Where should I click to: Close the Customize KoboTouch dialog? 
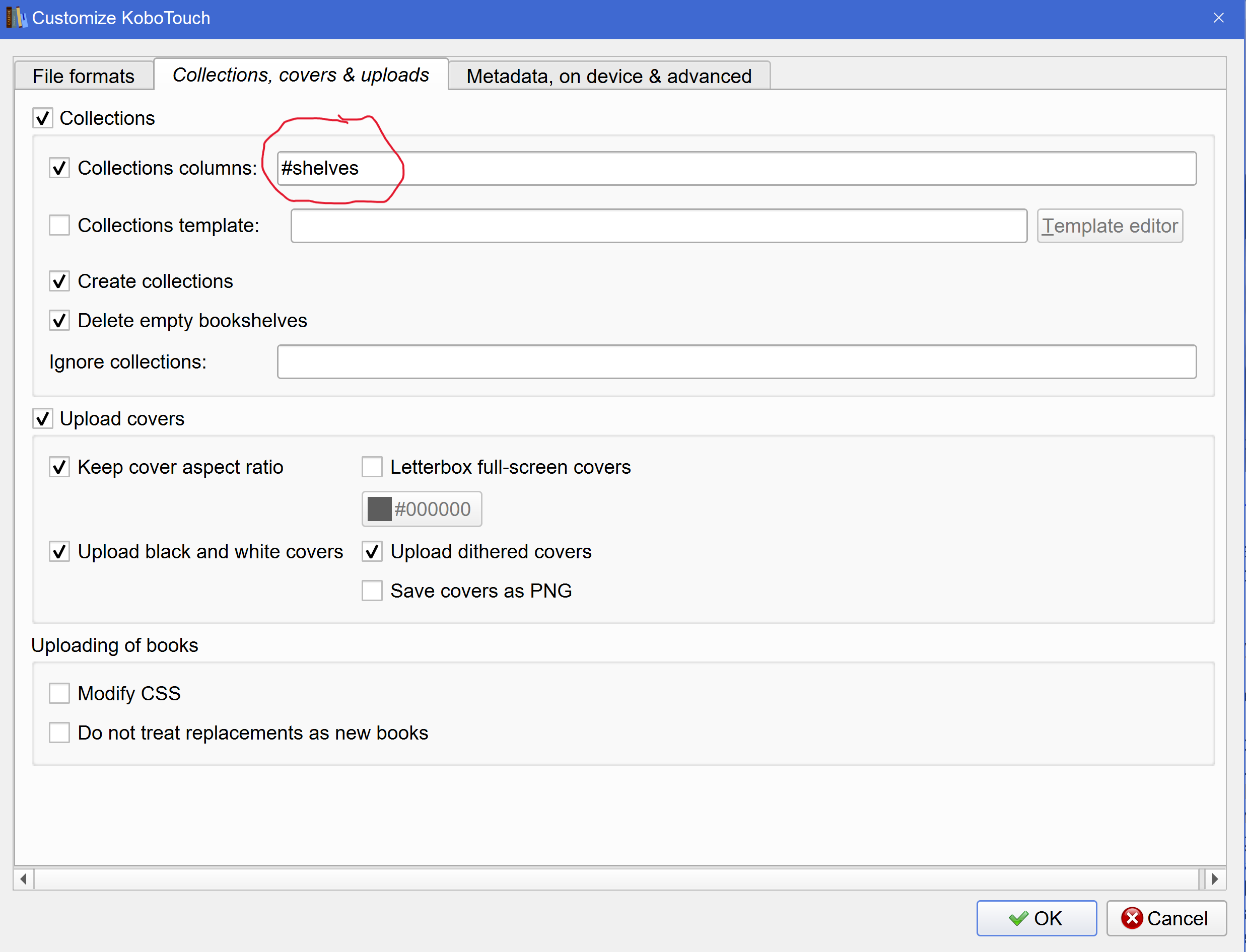(x=1218, y=18)
